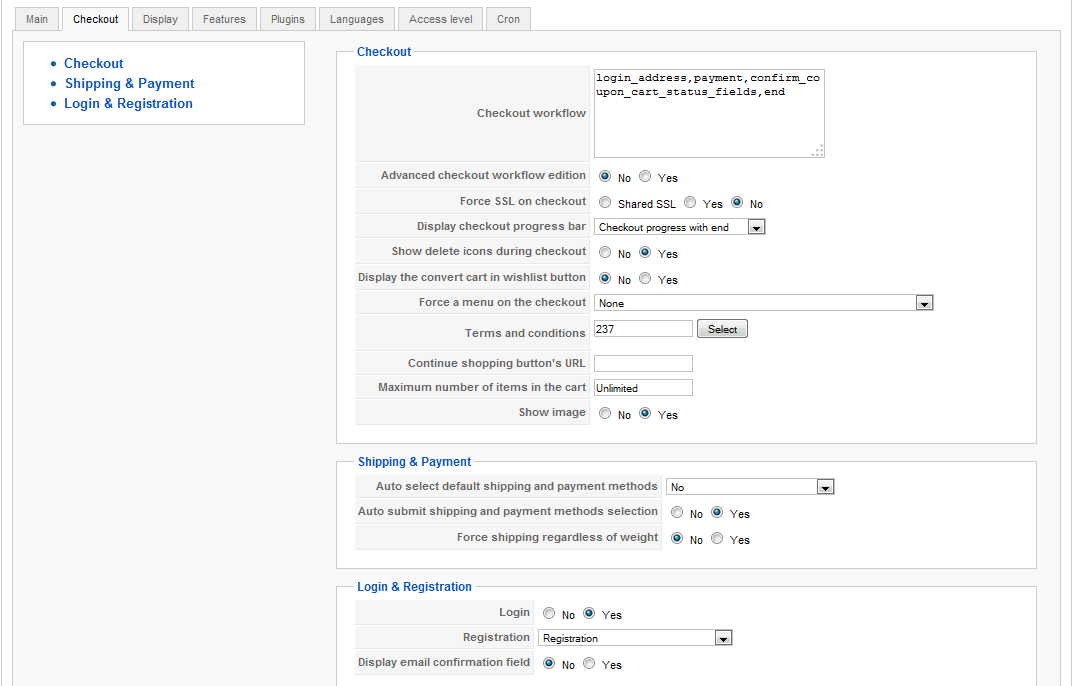1073x686 pixels.
Task: Switch to the Main tab
Action: coord(37,19)
